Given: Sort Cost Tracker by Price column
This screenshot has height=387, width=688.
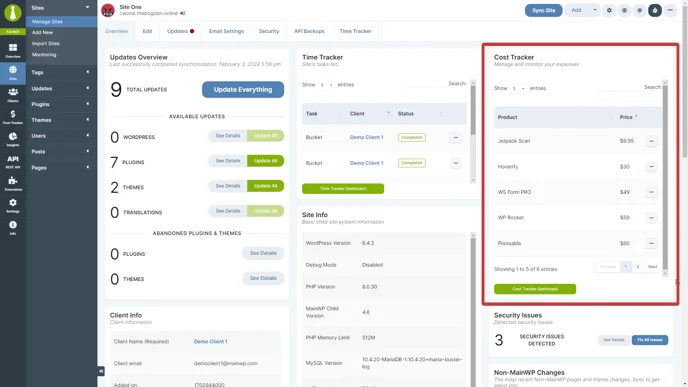Looking at the screenshot, I should (x=629, y=117).
